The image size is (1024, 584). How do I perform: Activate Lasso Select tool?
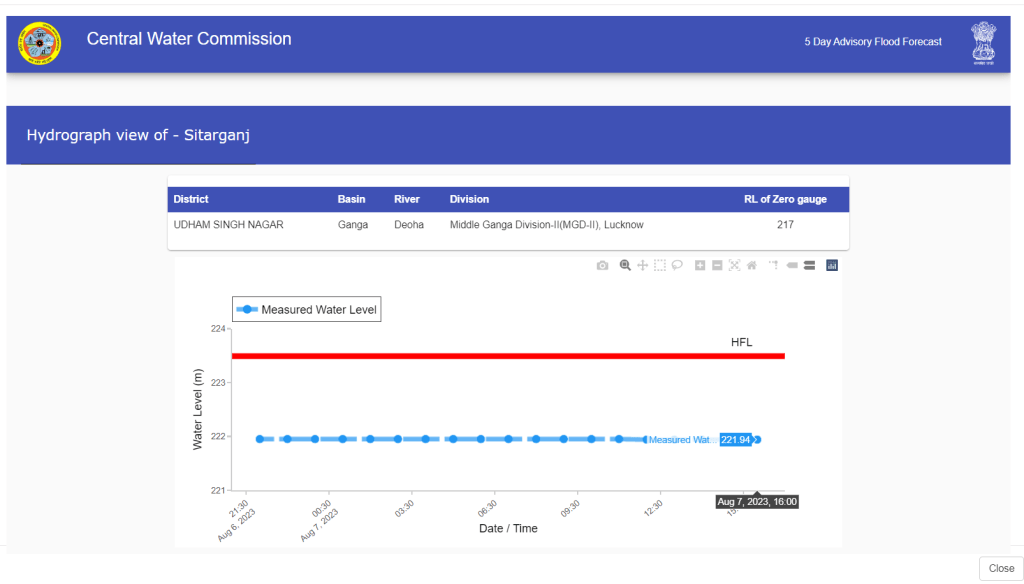[677, 265]
